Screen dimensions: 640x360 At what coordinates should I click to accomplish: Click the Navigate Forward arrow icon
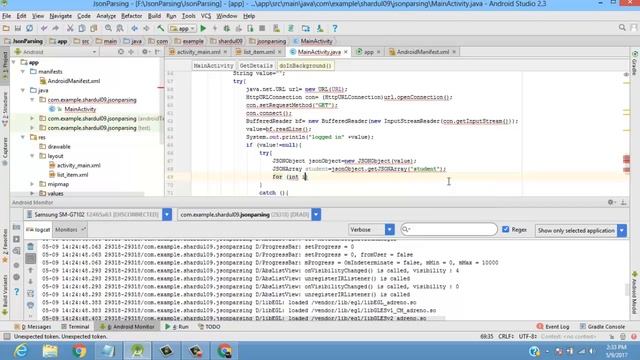coord(146,28)
